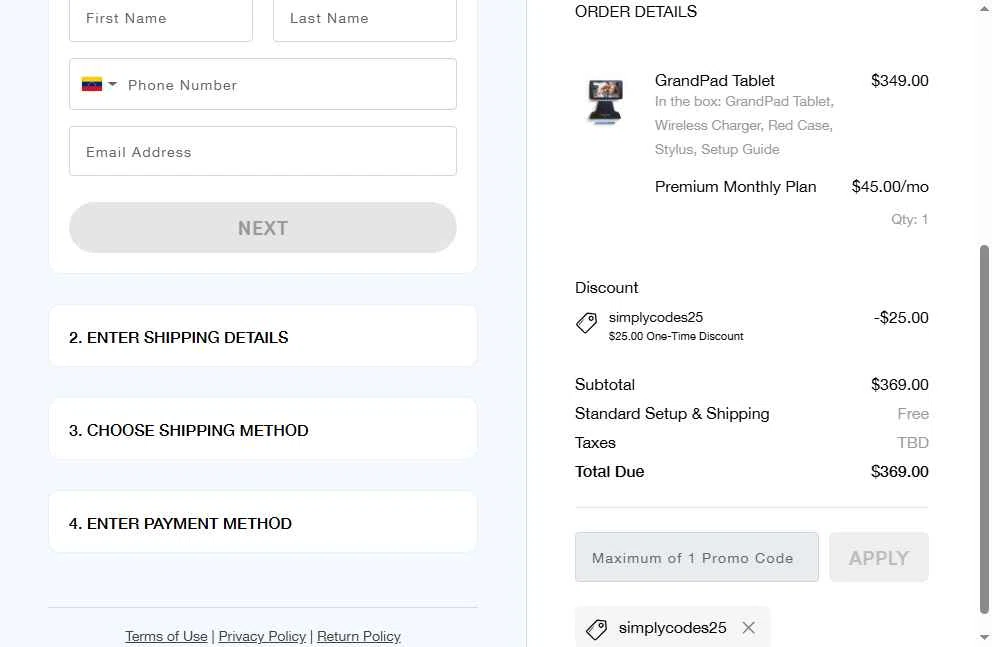Click the Taxes TBD value
This screenshot has width=992, height=647.
pos(912,443)
